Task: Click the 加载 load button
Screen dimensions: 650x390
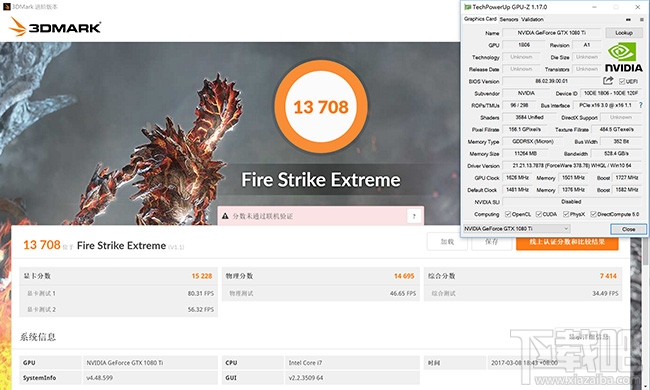Action: coord(447,242)
